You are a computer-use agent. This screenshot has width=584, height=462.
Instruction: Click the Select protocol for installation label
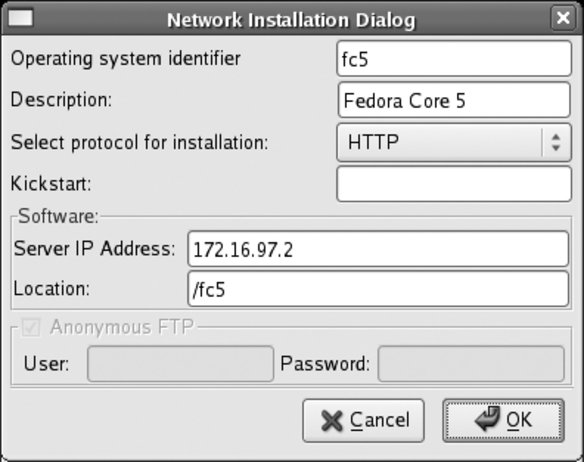coord(140,143)
